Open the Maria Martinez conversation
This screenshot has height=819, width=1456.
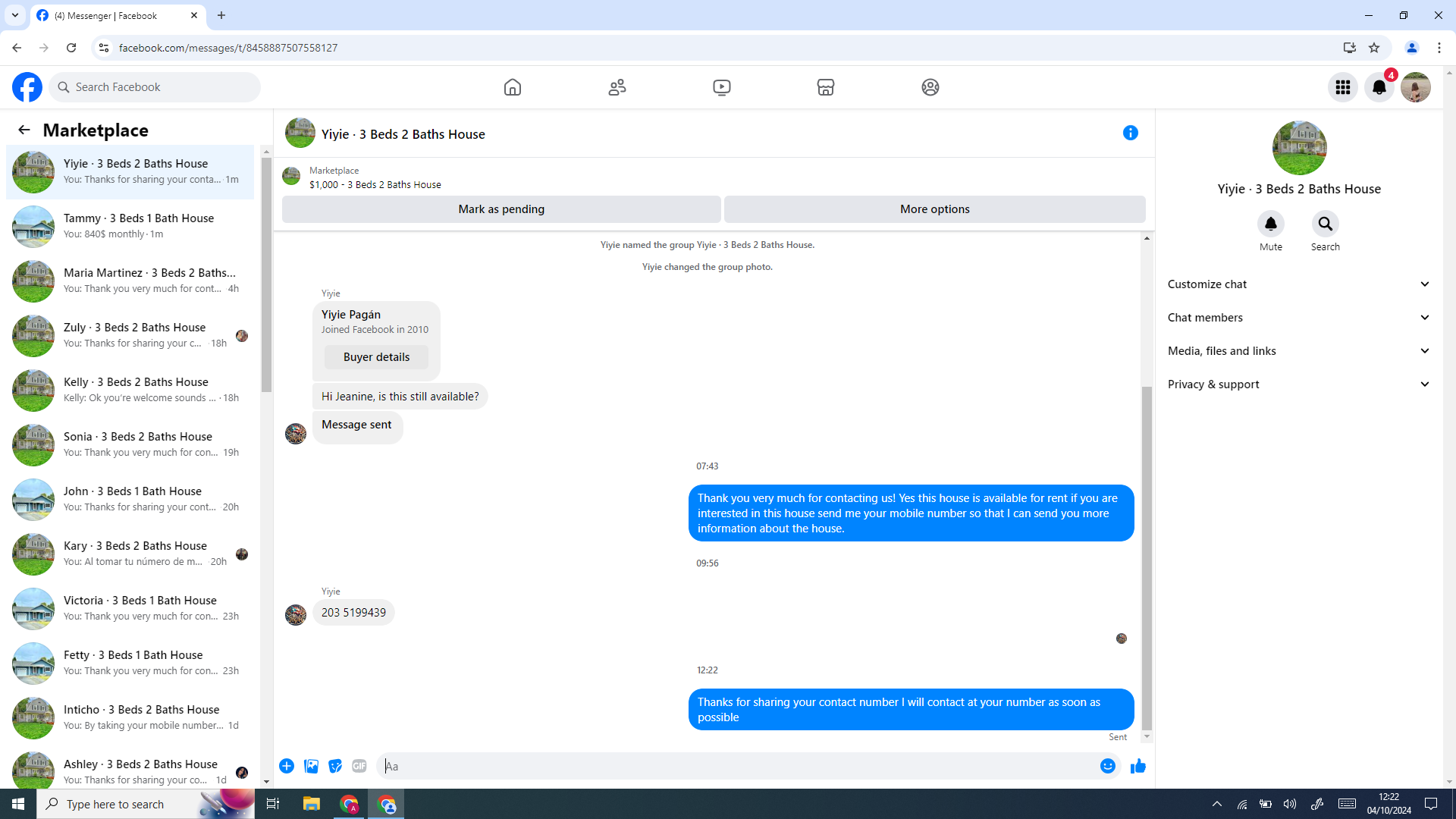(130, 281)
